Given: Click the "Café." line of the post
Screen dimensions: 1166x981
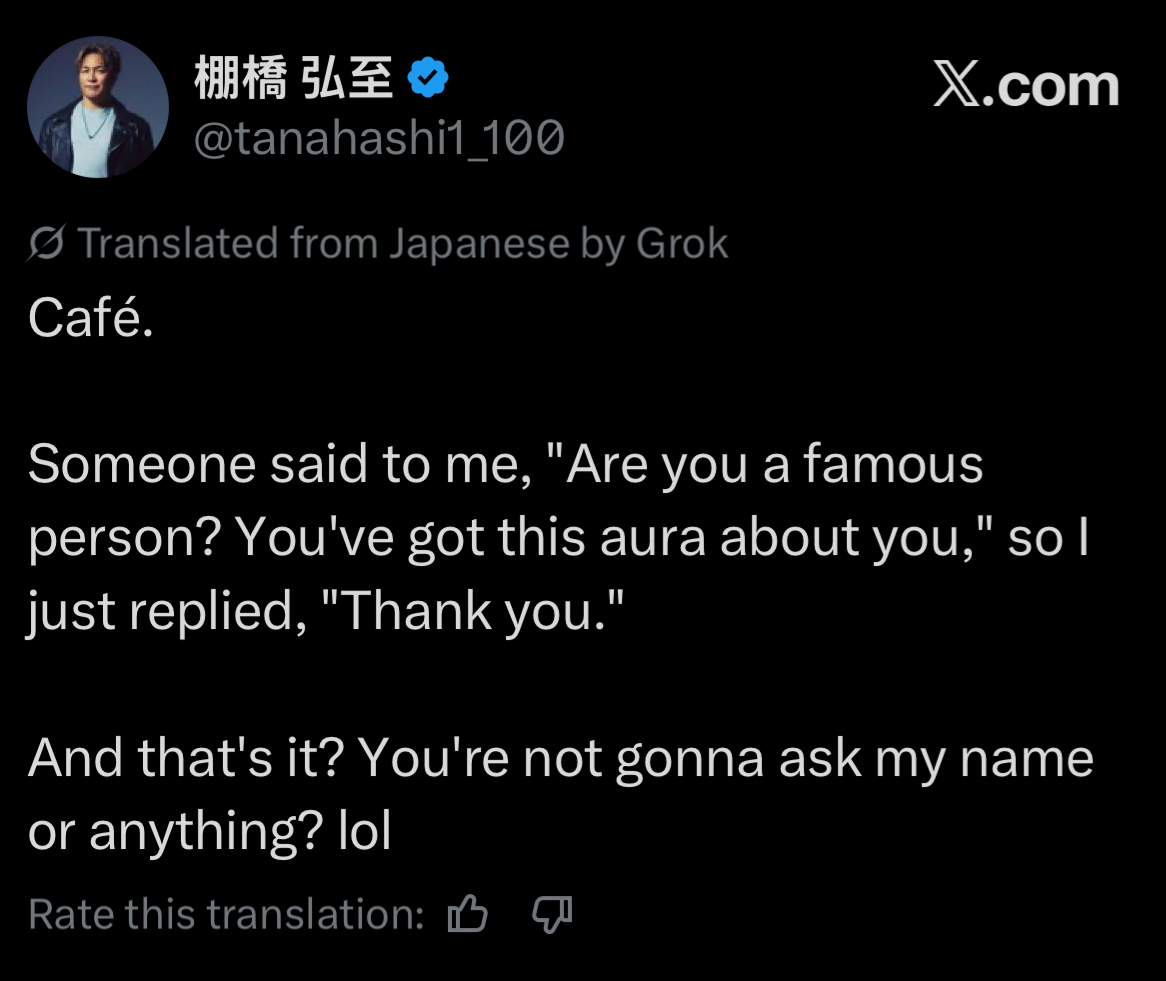Looking at the screenshot, I should click(x=90, y=318).
